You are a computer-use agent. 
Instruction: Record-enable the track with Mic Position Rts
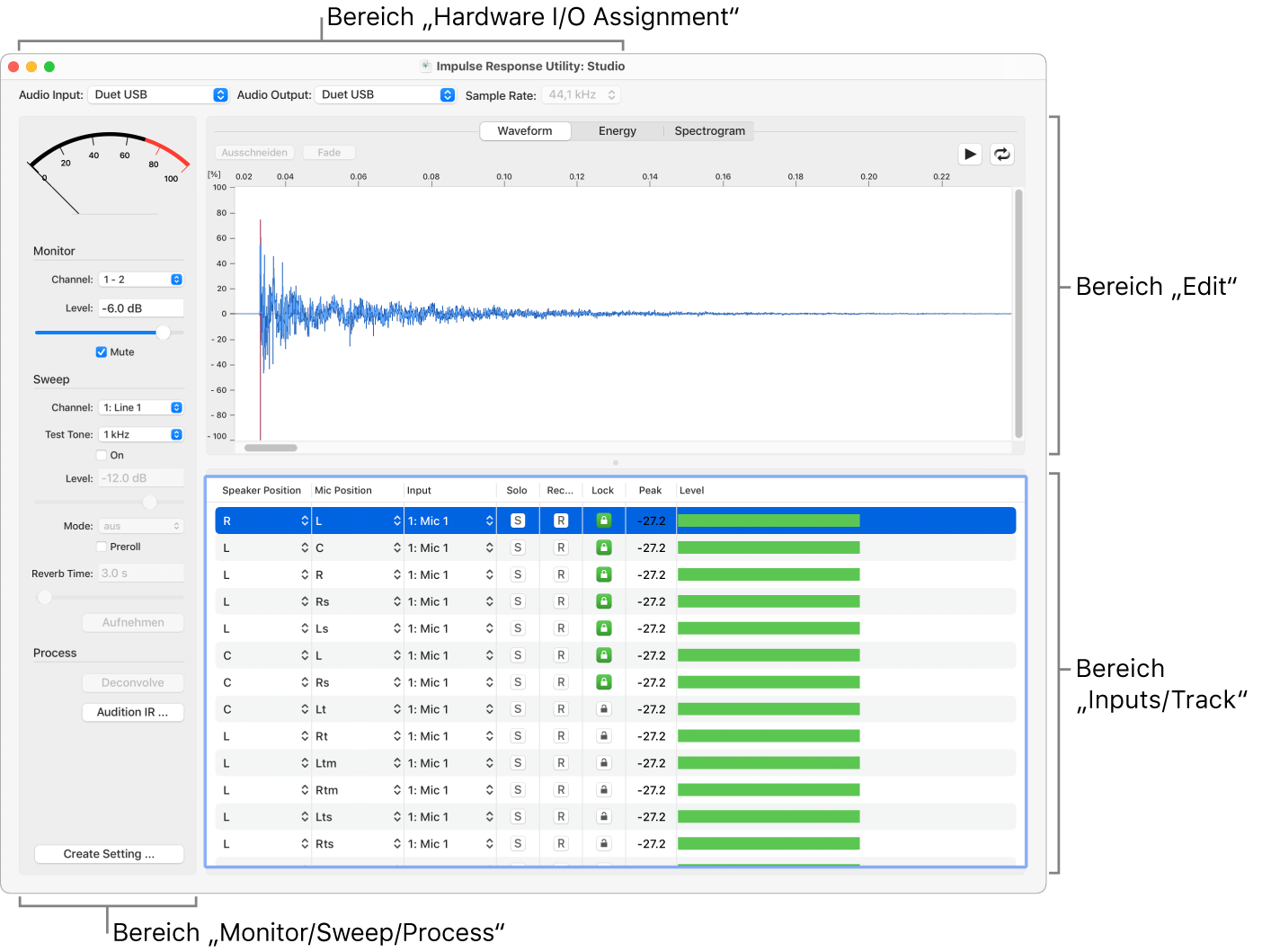coord(561,844)
